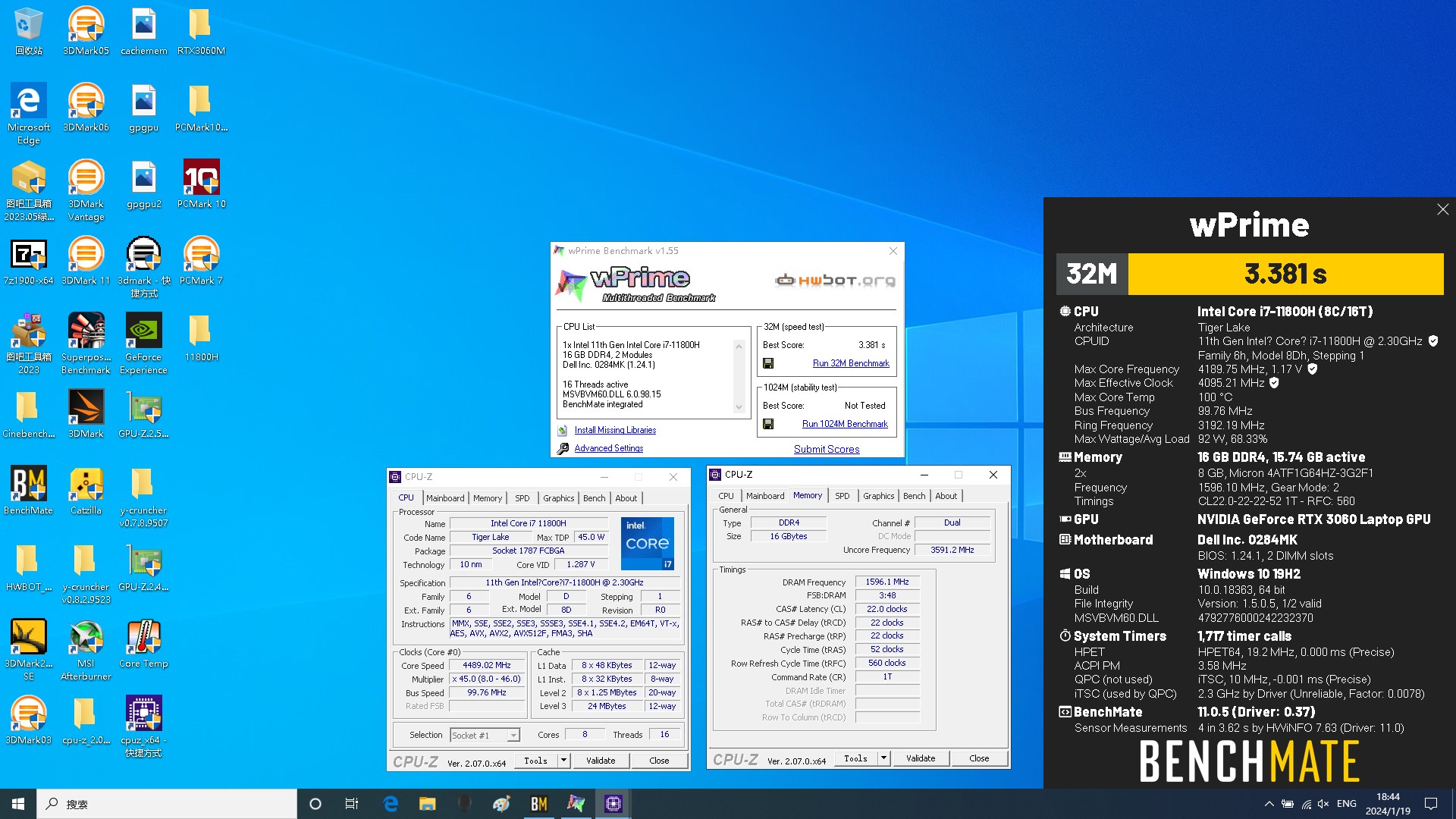
Task: Switch to Memory tab in left CPU-Z
Action: coord(488,498)
